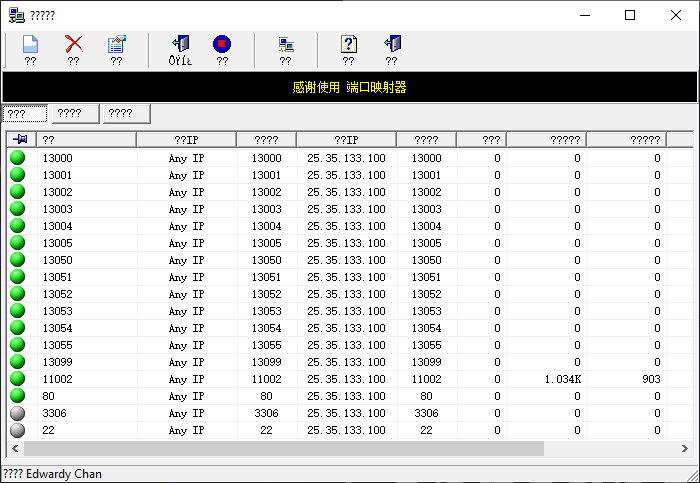Click the horizontal scrollbar right arrow
Screen dimensions: 700x483
click(x=687, y=449)
